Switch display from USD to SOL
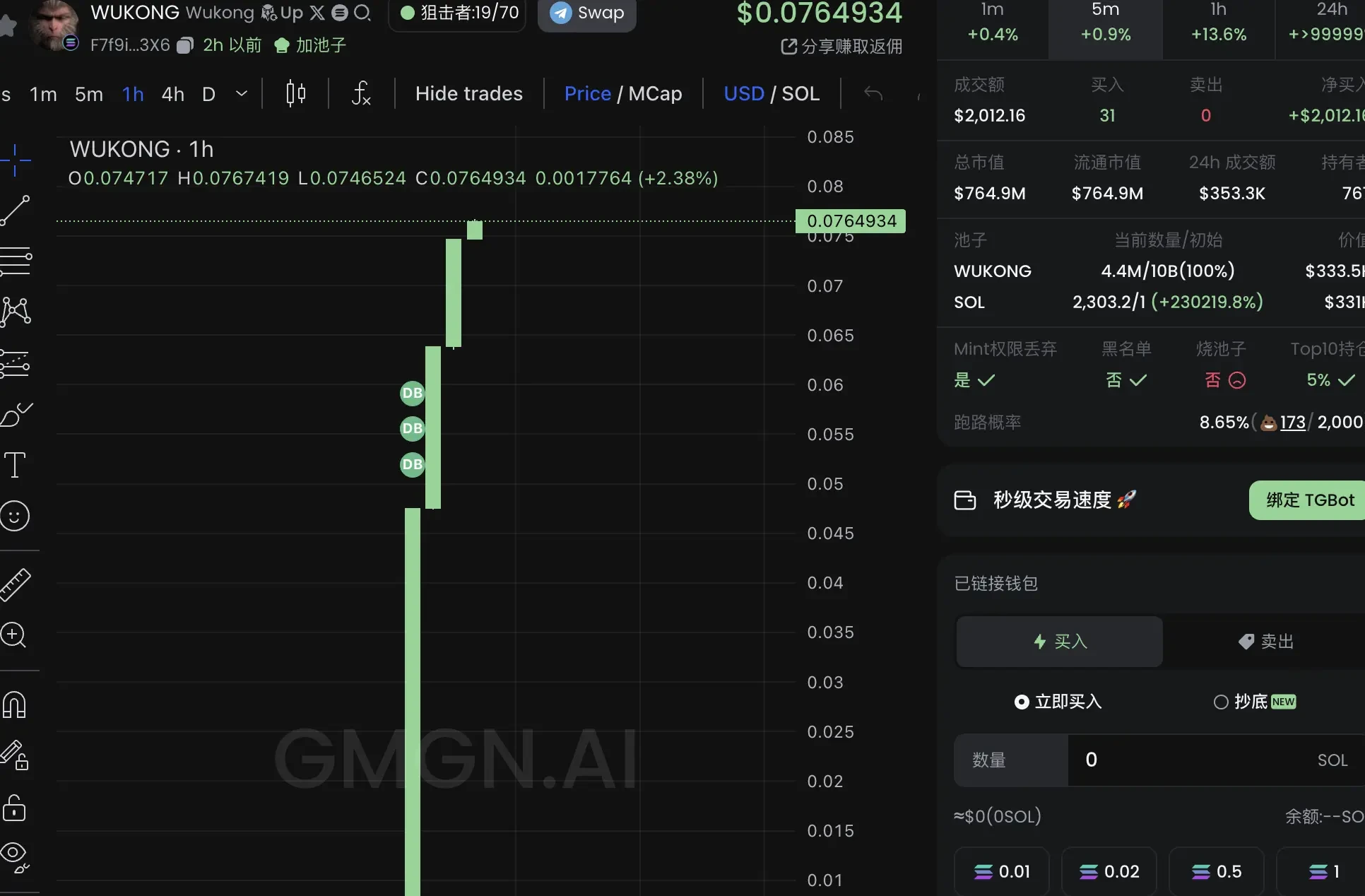This screenshot has width=1365, height=896. point(800,93)
